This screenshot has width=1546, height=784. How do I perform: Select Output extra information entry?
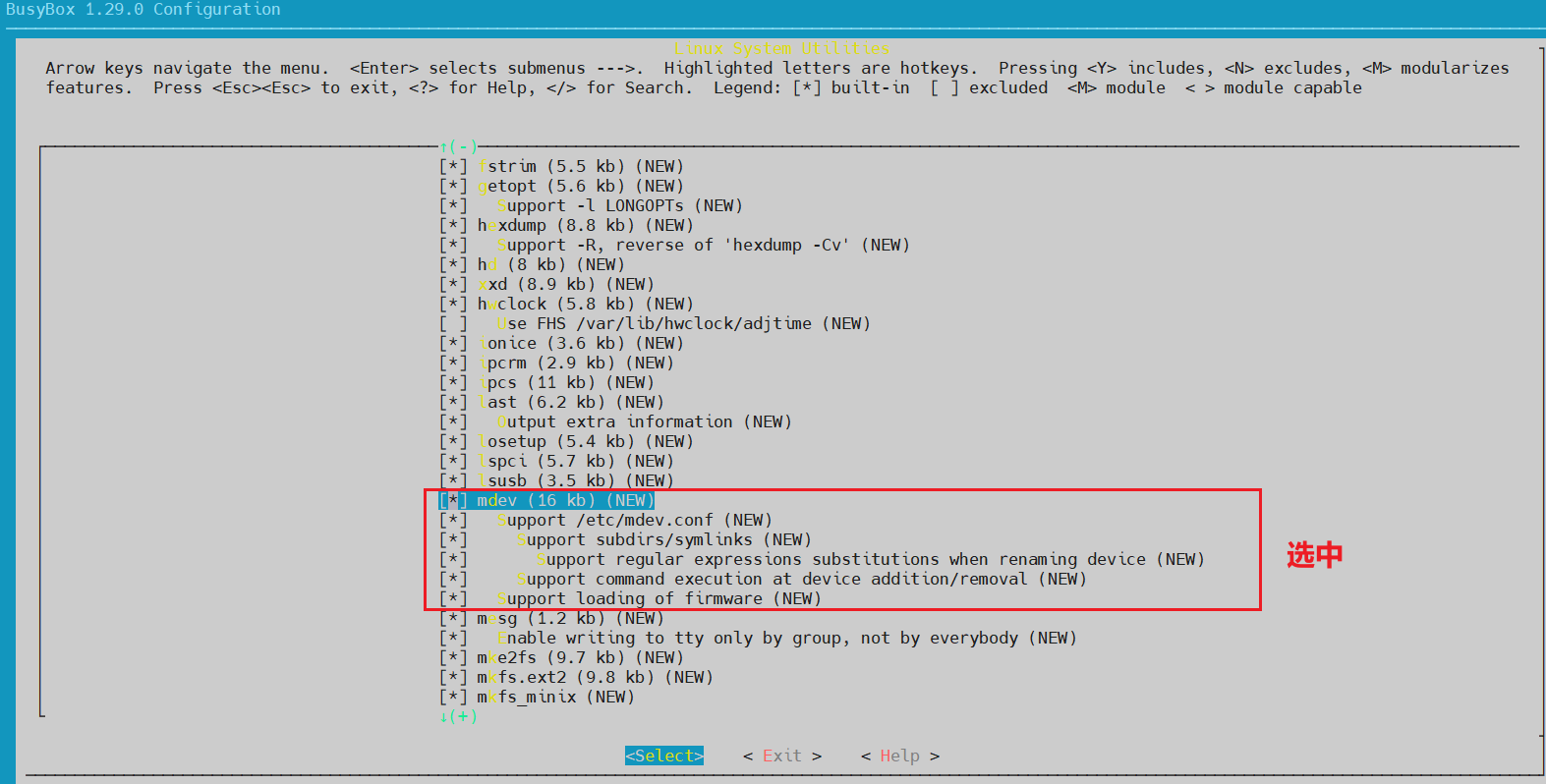coord(645,421)
